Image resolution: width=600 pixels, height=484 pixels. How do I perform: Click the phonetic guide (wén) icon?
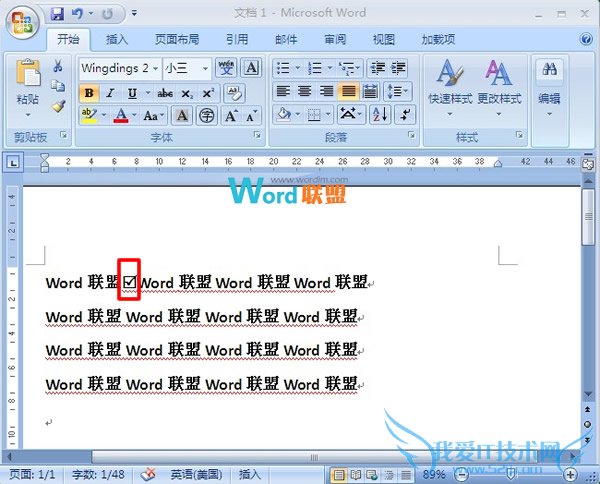[227, 68]
